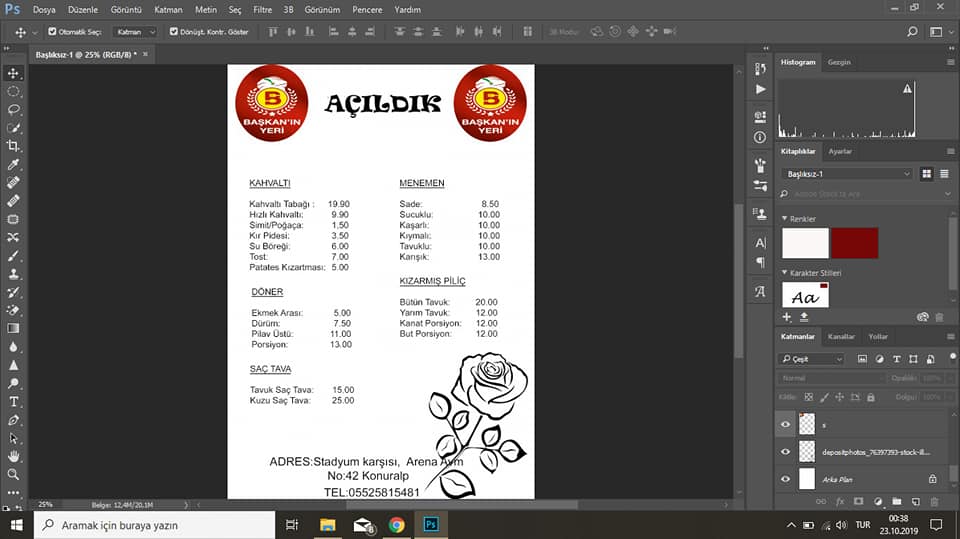Open status bar info arrow menu
The width and height of the screenshot is (960, 539).
click(186, 505)
